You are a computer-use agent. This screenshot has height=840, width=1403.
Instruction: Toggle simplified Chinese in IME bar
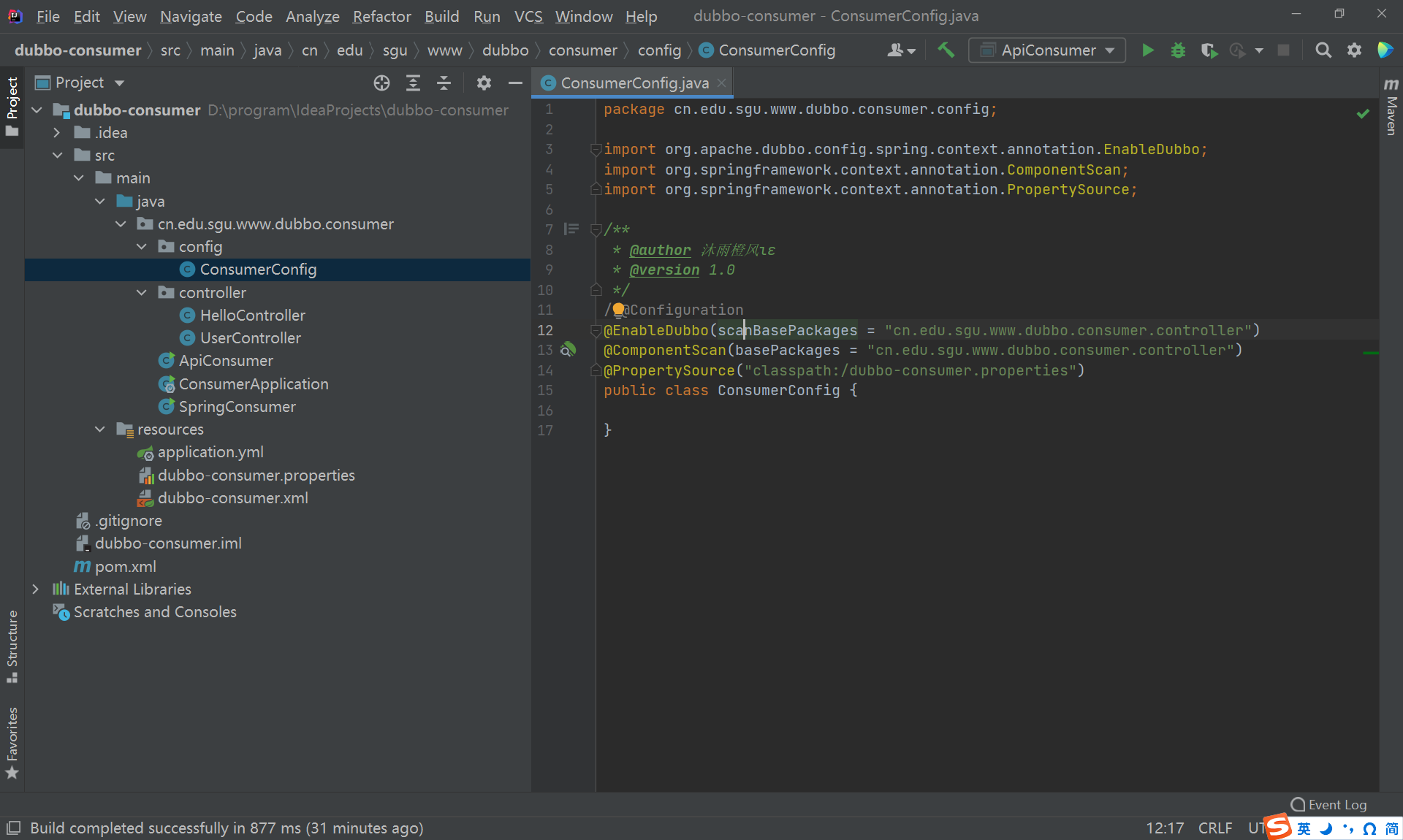pos(1392,828)
